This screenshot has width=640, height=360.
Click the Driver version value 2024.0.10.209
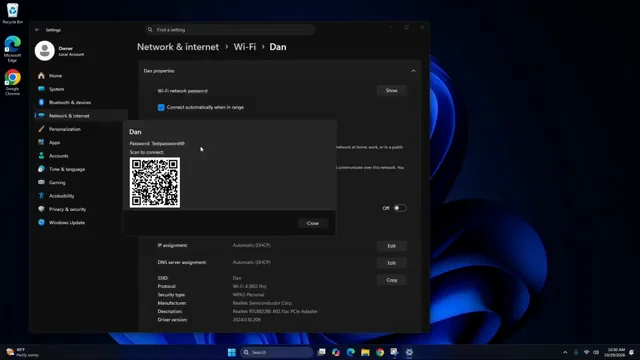(247, 320)
